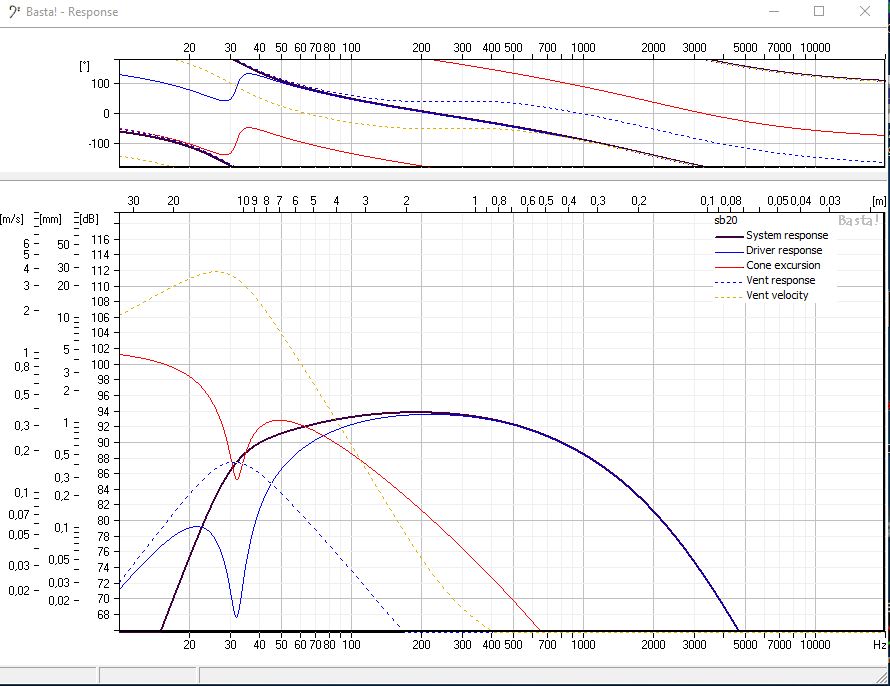Click the 116 dB axis tick label
This screenshot has height=686, width=890.
100,239
